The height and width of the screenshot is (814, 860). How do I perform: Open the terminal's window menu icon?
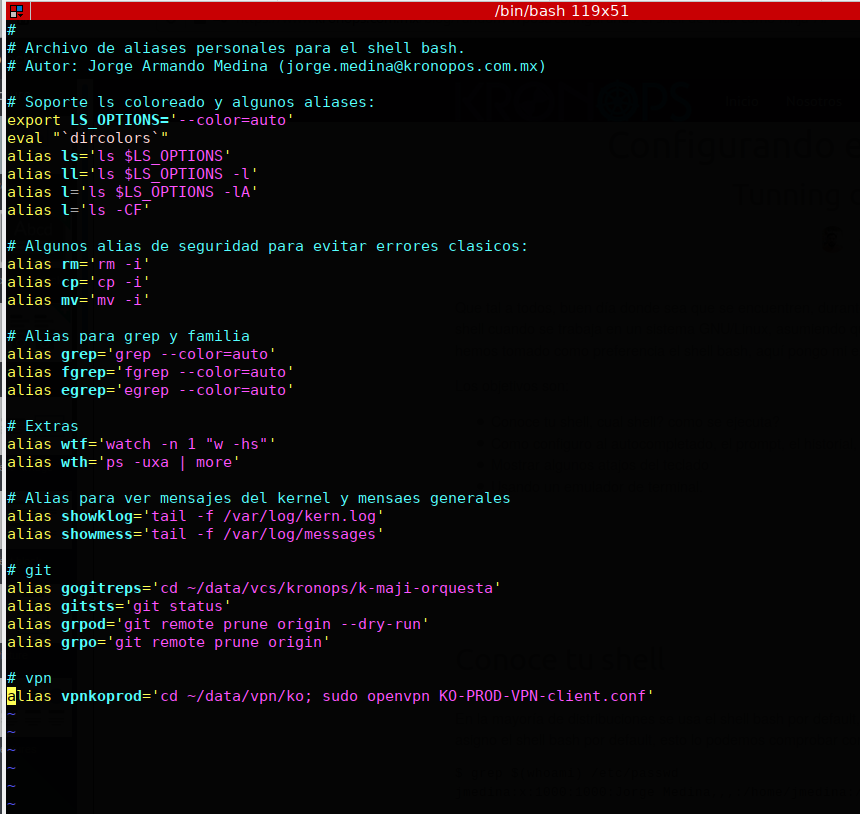click(x=18, y=11)
